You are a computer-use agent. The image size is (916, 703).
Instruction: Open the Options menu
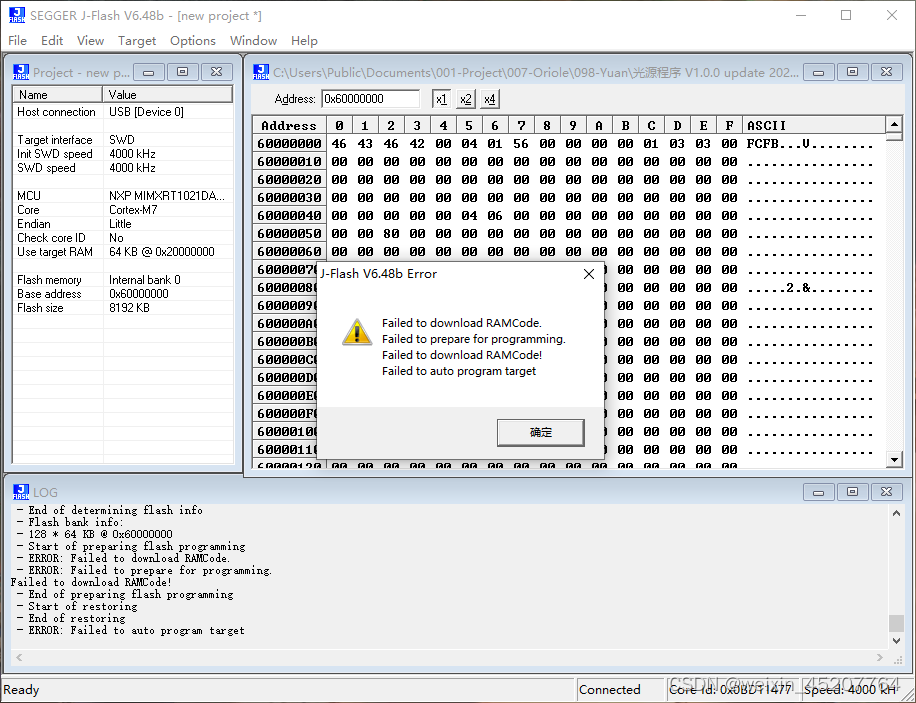(193, 40)
